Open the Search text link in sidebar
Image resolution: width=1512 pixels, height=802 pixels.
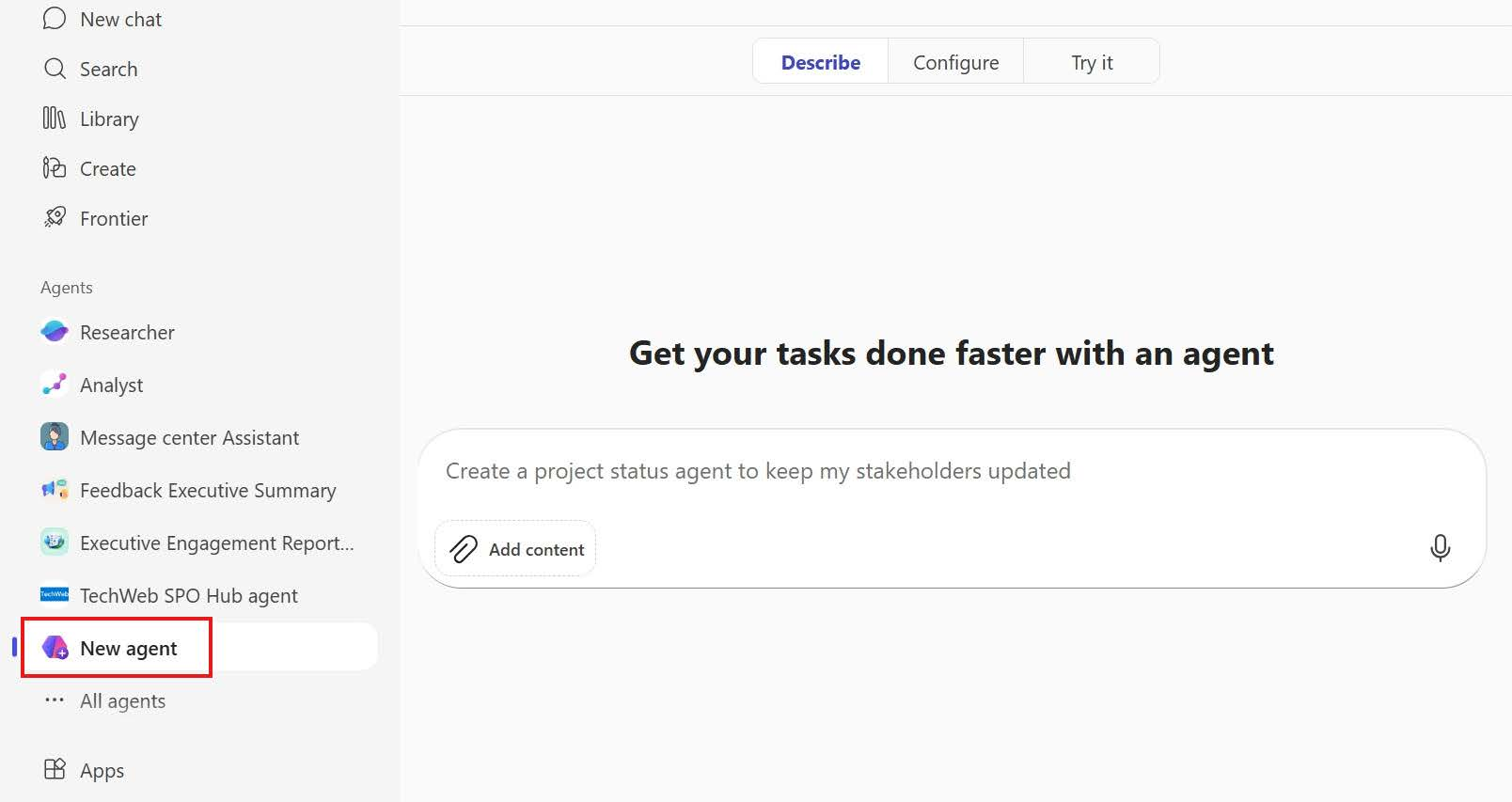[108, 69]
